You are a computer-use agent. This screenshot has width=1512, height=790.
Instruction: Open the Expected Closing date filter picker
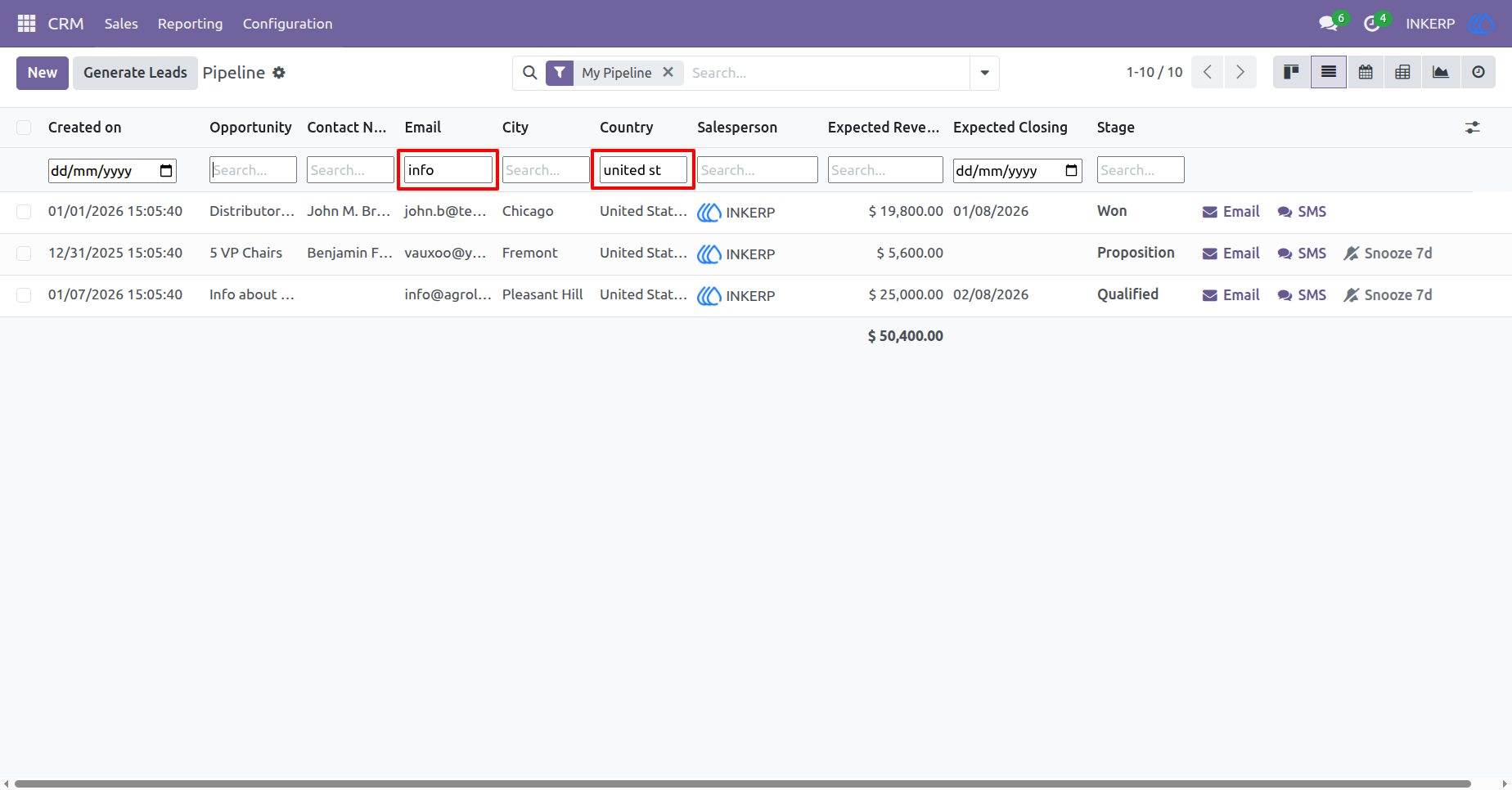point(1071,170)
